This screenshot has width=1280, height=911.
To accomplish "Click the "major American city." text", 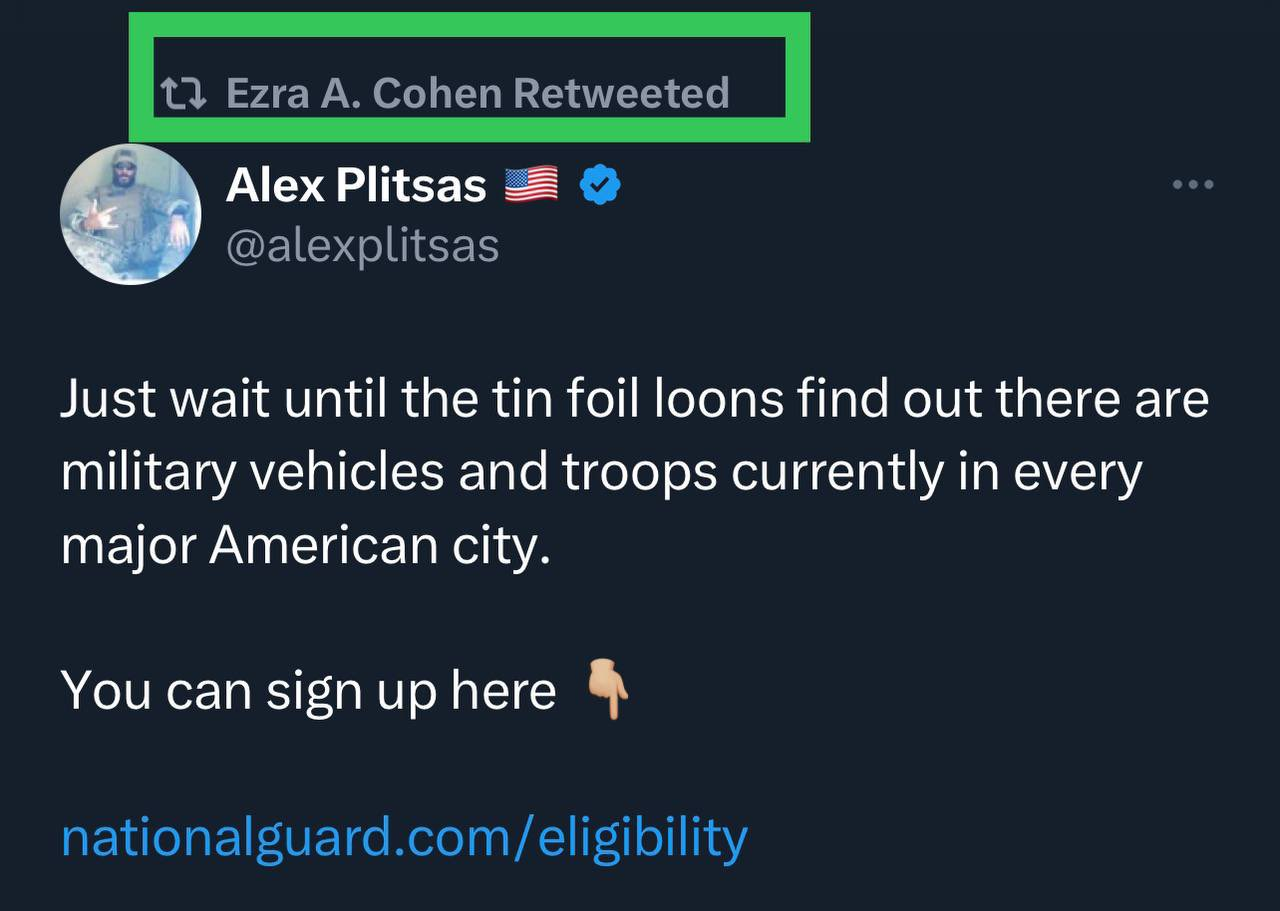I will coord(306,546).
